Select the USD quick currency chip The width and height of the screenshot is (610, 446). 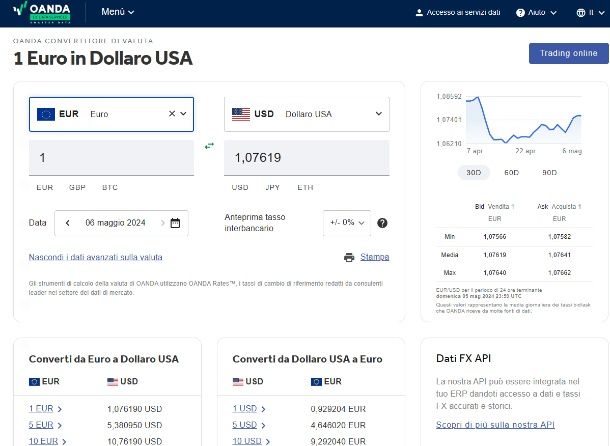240,187
